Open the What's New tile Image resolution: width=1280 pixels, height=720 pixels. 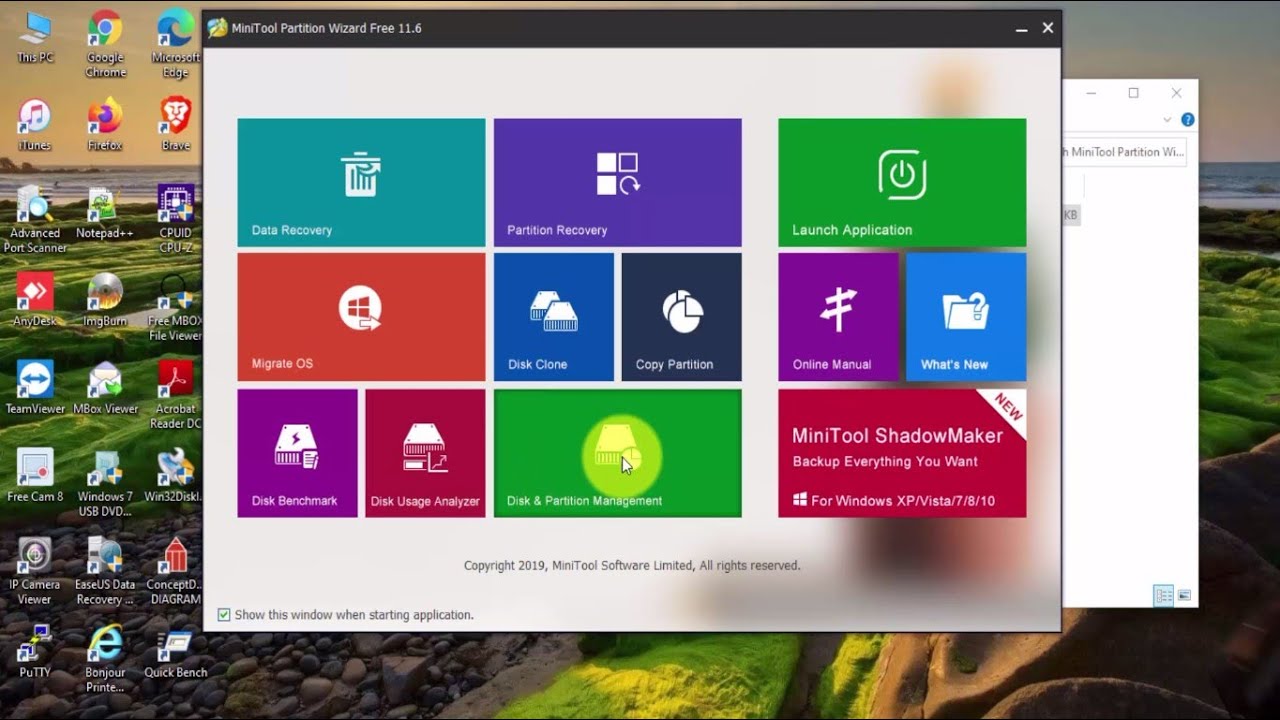click(x=966, y=317)
